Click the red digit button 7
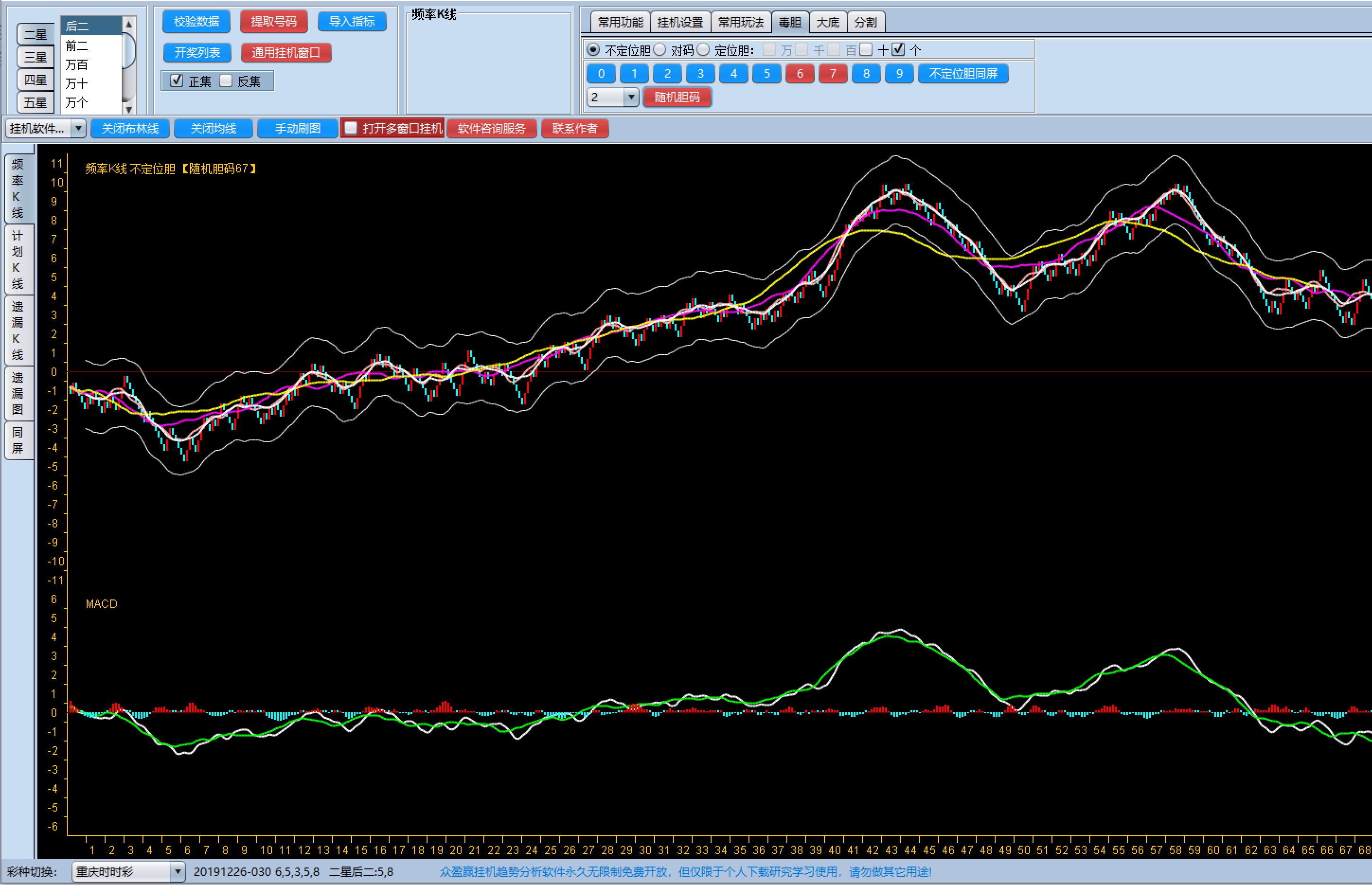This screenshot has height=885, width=1372. click(x=833, y=73)
